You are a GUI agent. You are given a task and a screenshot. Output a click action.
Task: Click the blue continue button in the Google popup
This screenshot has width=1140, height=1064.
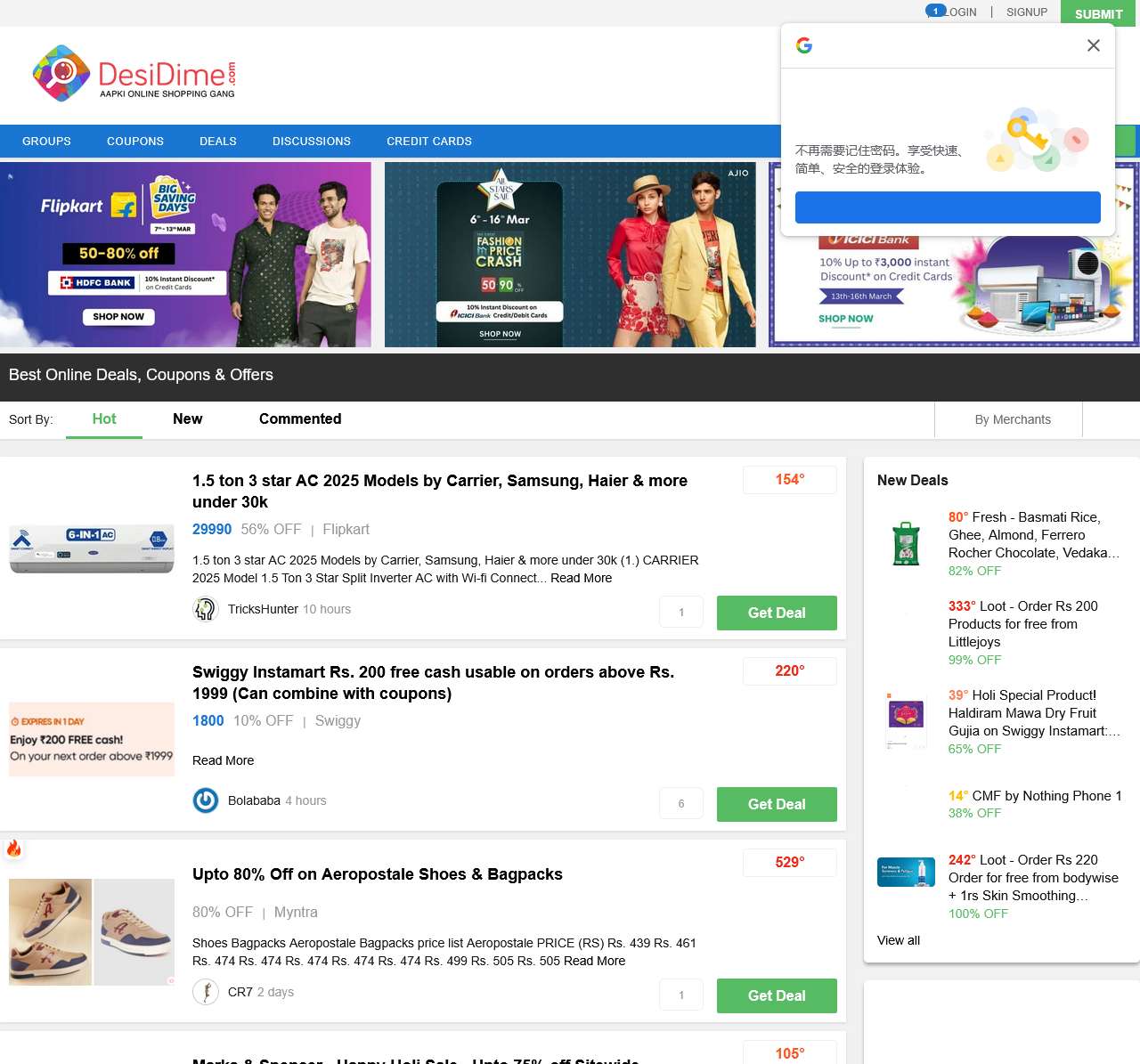tap(948, 207)
